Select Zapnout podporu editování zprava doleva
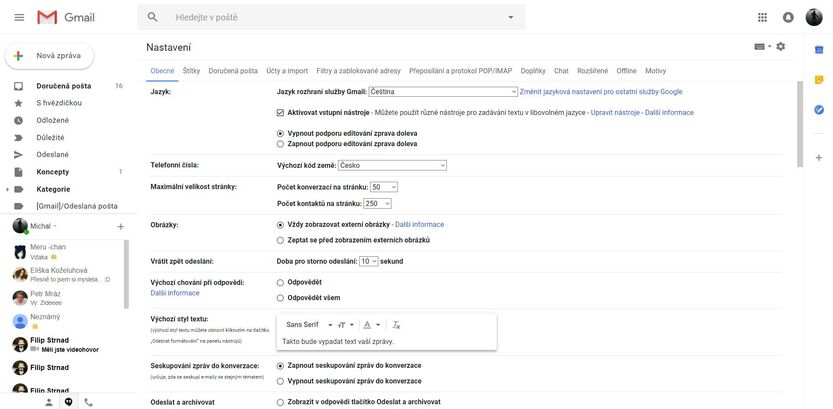This screenshot has width=833, height=409. [x=280, y=144]
